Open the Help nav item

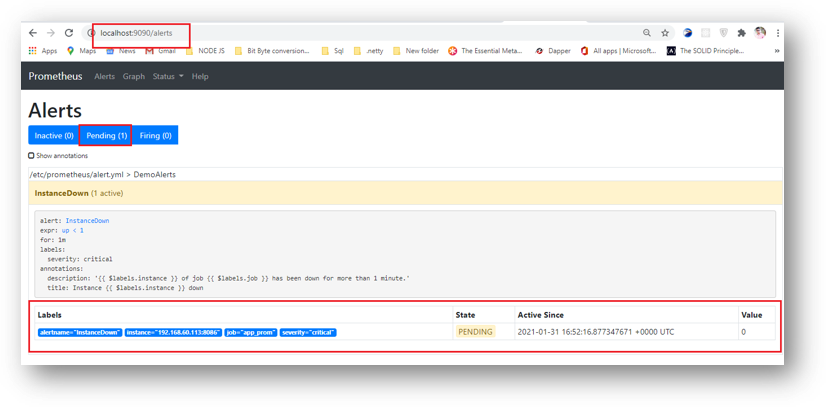(x=200, y=76)
